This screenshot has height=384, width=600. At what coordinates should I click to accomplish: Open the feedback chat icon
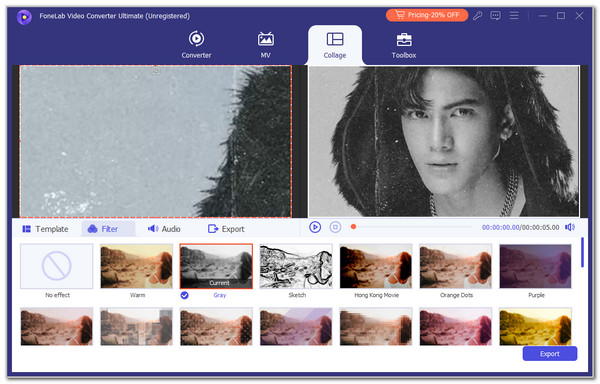click(496, 16)
